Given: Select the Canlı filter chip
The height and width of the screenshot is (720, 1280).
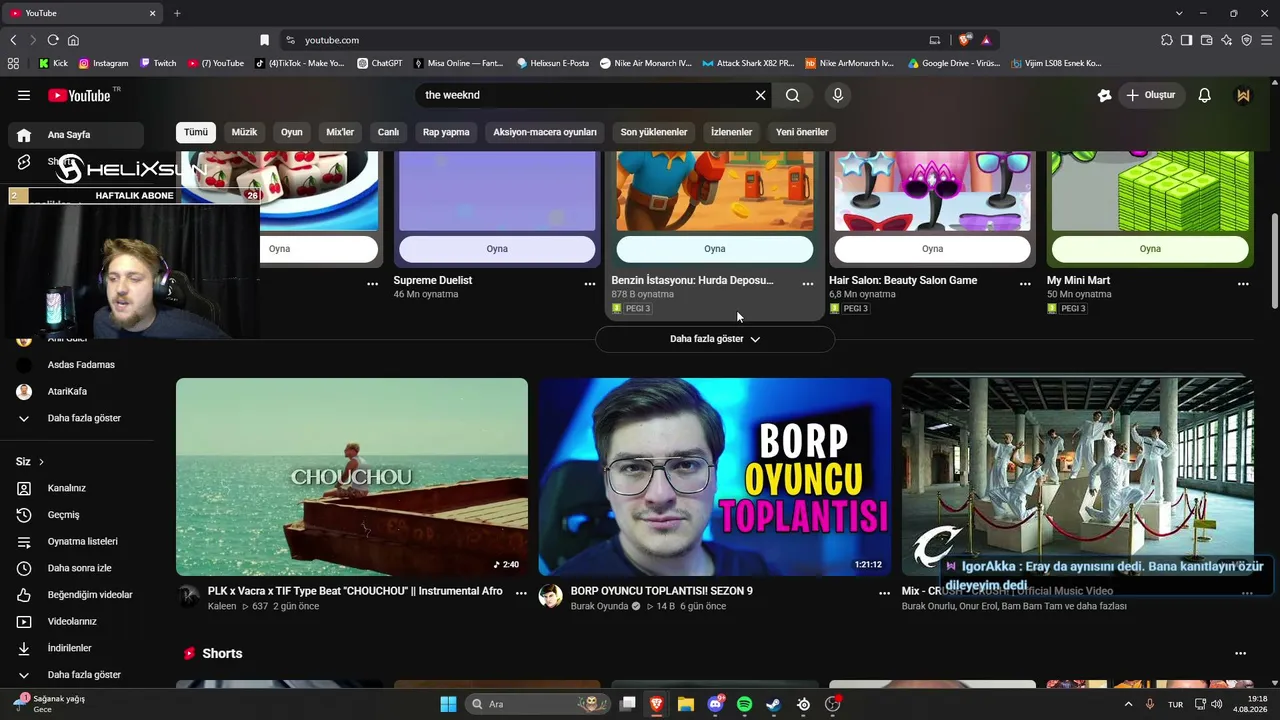Looking at the screenshot, I should [388, 132].
